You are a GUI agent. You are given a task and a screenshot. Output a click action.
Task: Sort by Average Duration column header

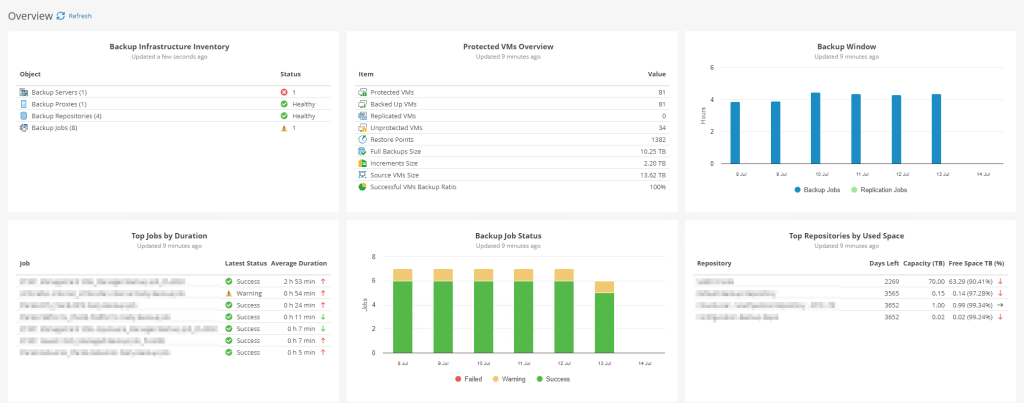[x=299, y=263]
